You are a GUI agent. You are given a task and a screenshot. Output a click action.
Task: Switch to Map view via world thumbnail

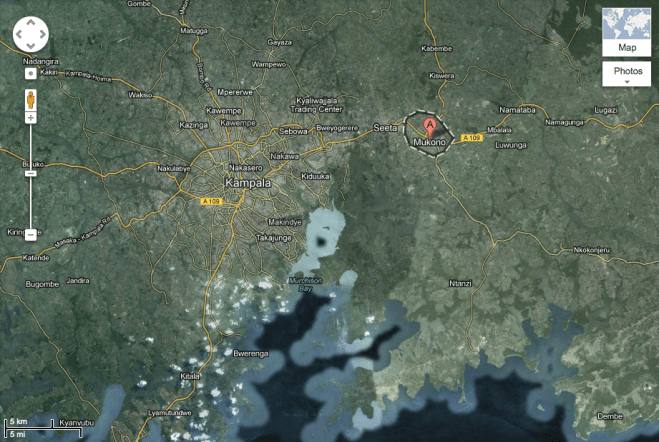(626, 23)
